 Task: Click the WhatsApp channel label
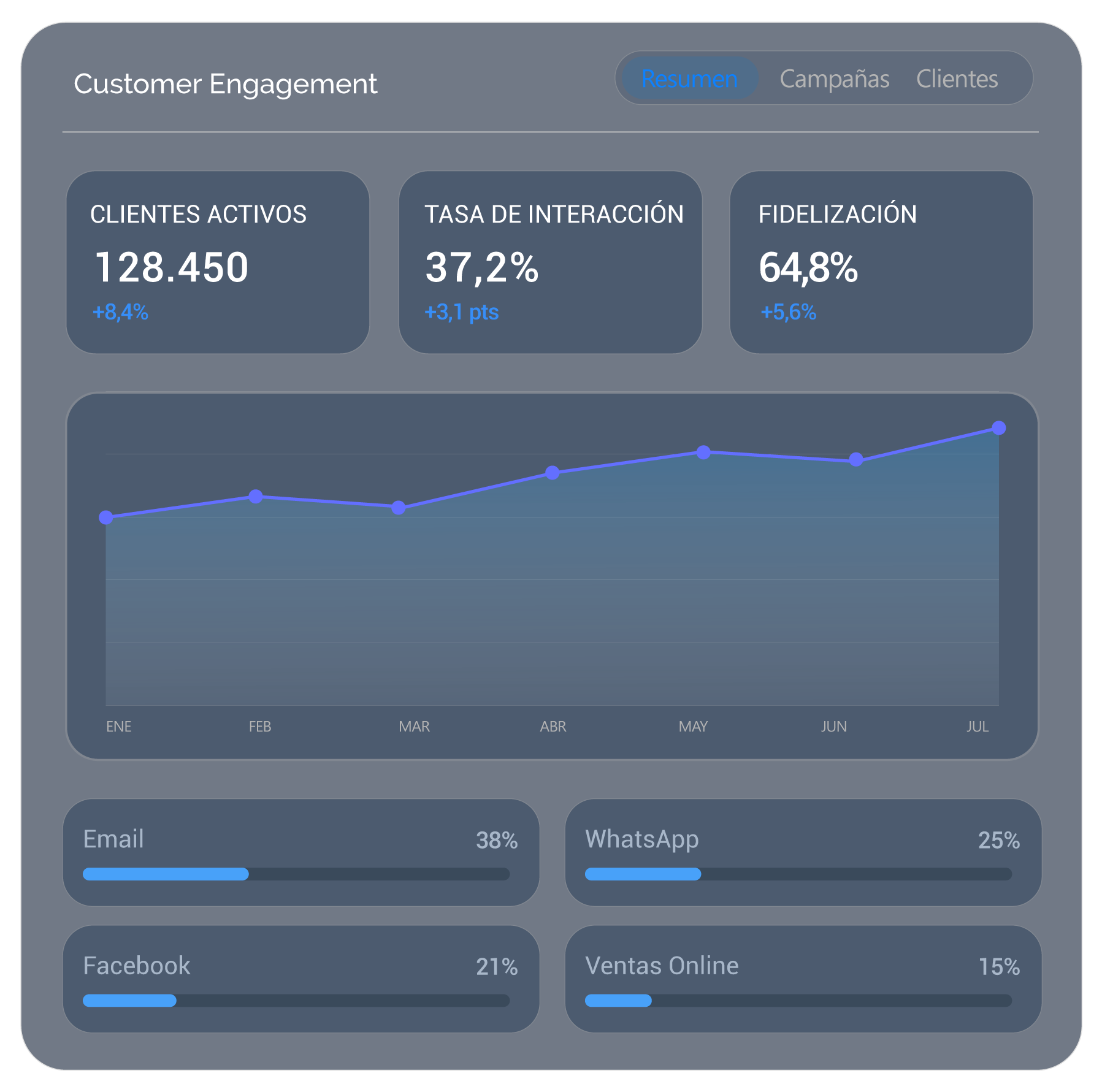[642, 840]
